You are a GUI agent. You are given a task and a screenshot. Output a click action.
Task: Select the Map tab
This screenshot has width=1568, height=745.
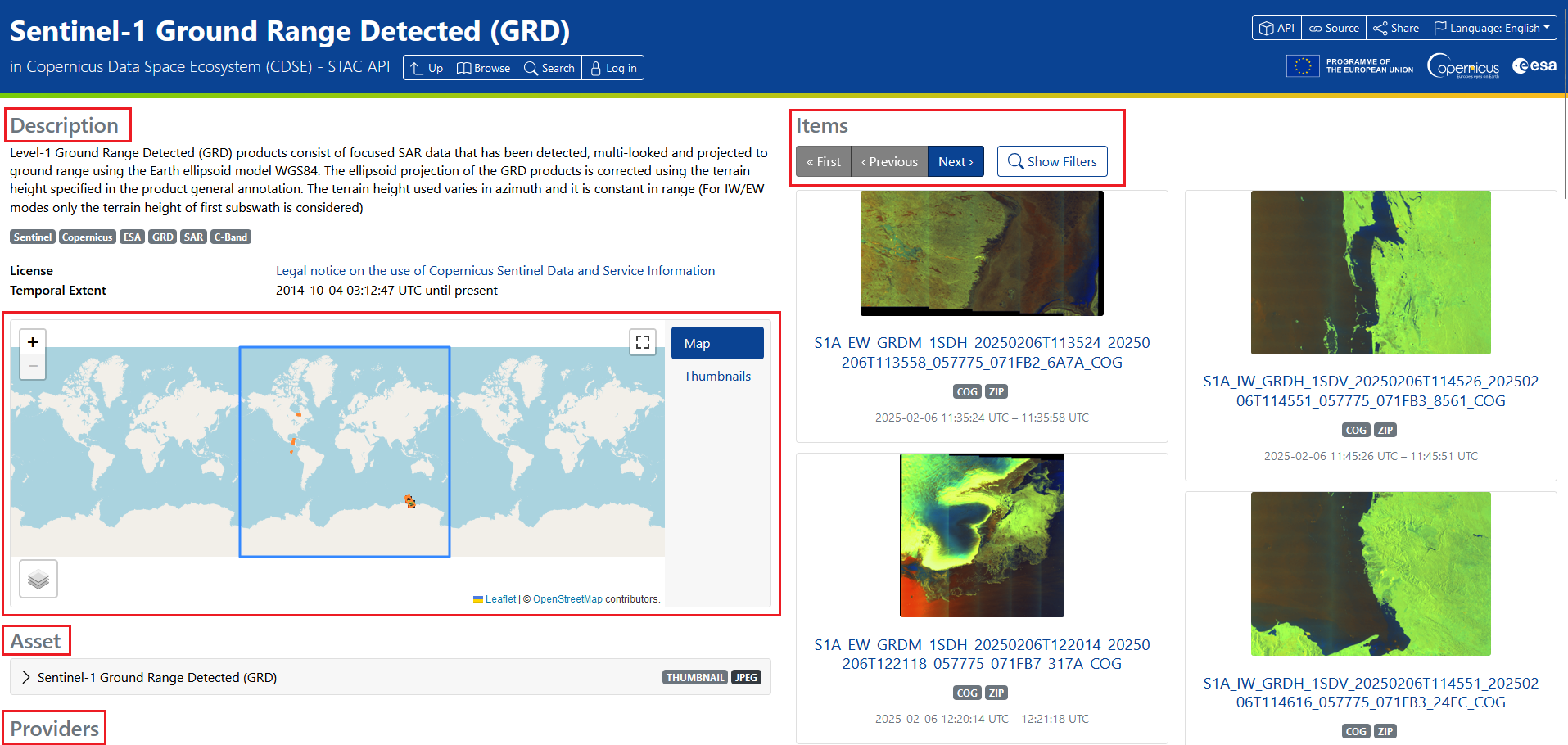coord(717,343)
